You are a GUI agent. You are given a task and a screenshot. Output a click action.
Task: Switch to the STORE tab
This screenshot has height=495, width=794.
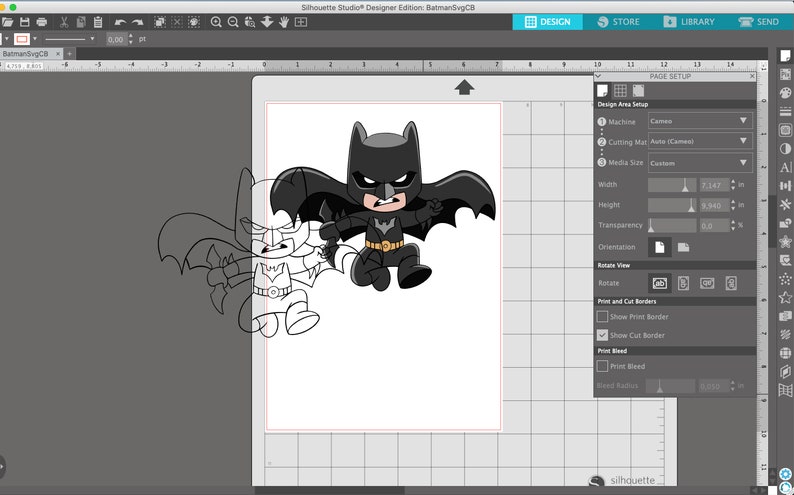click(618, 22)
